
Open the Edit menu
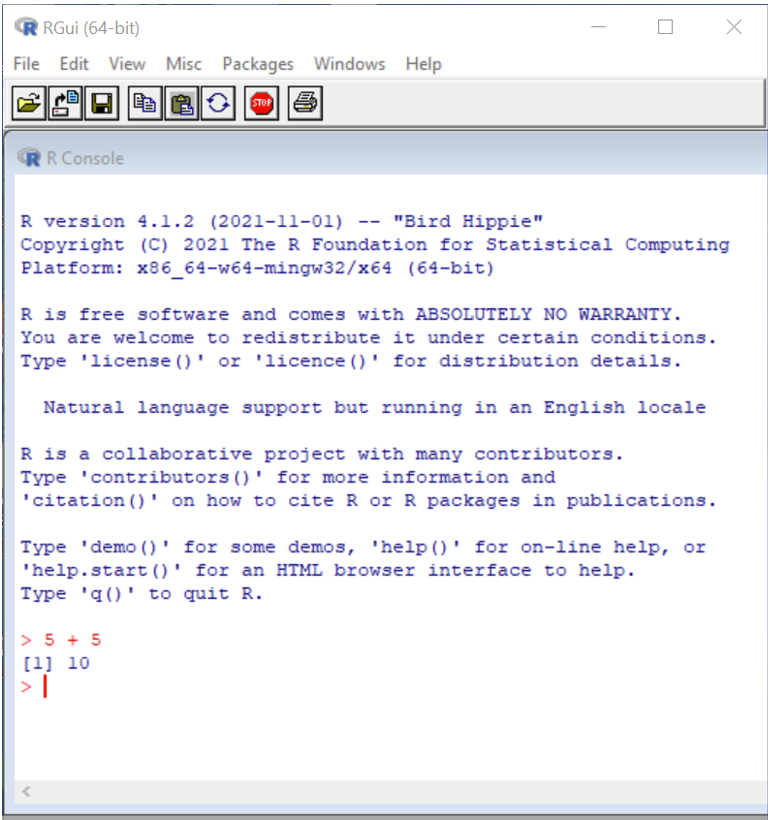point(74,64)
